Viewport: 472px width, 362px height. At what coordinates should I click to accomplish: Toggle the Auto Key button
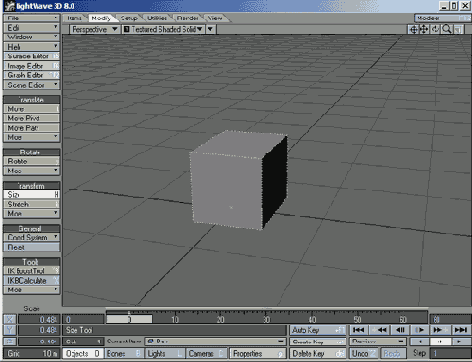coord(318,330)
